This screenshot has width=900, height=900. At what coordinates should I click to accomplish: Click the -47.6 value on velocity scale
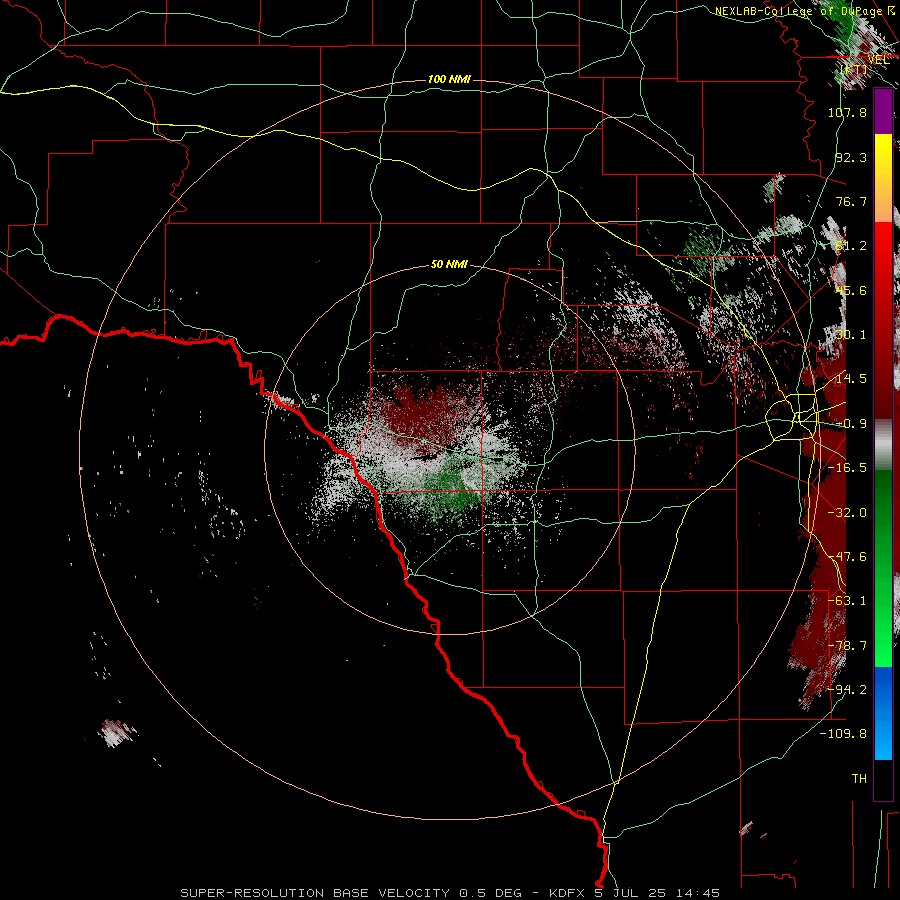pyautogui.click(x=847, y=557)
